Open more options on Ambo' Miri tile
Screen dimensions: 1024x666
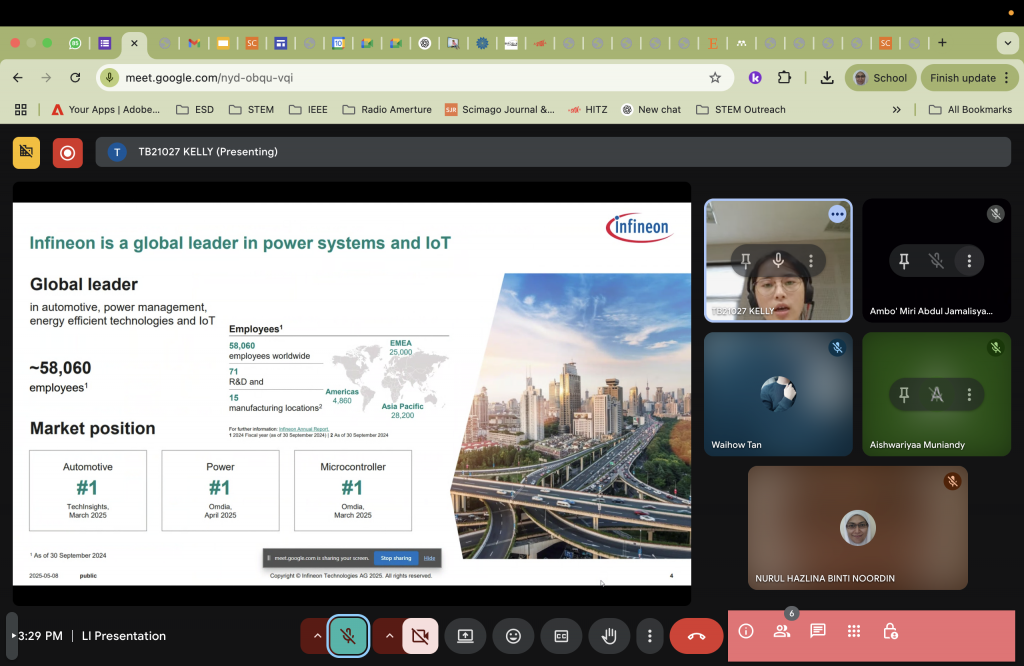tap(969, 261)
